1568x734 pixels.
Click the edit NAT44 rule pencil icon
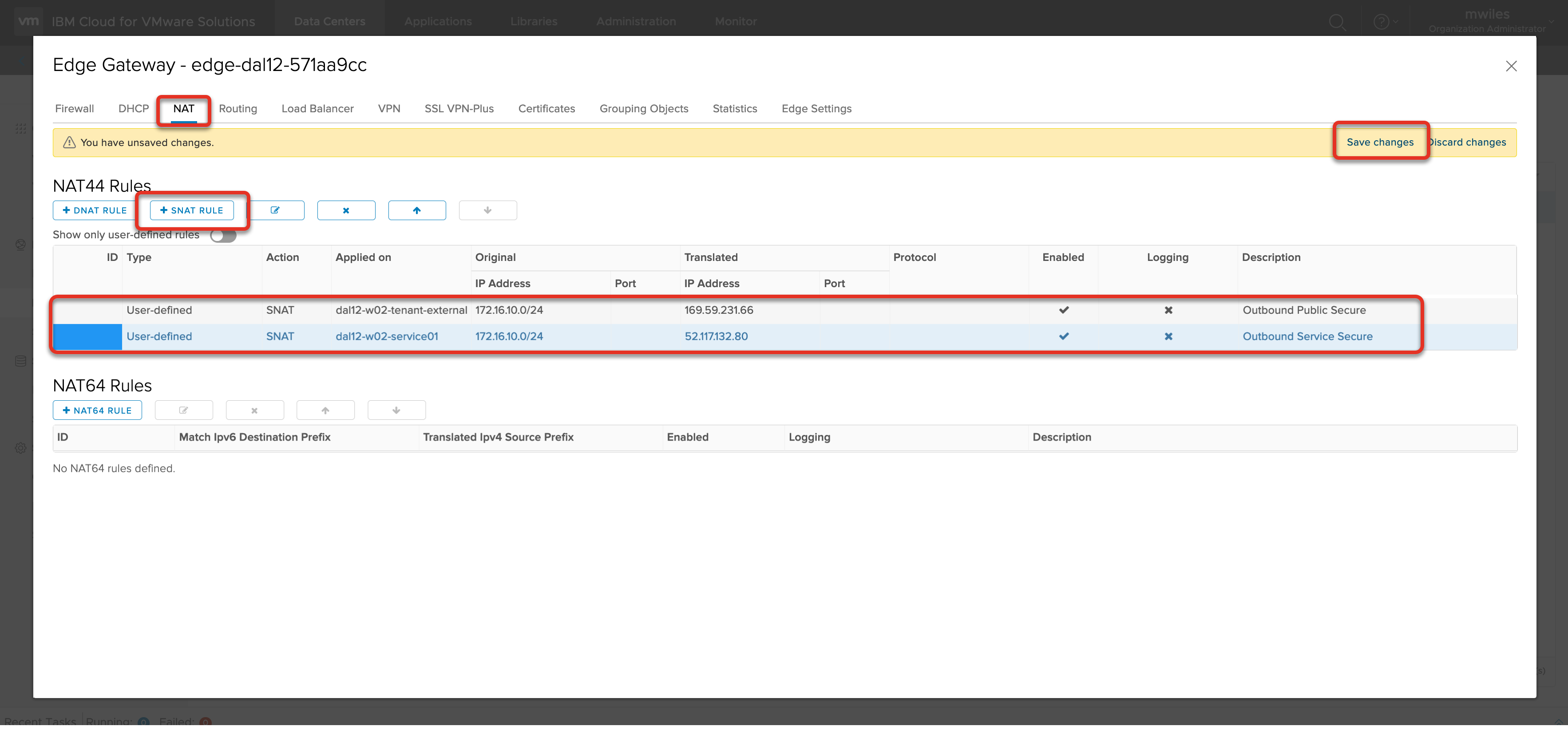tap(275, 210)
